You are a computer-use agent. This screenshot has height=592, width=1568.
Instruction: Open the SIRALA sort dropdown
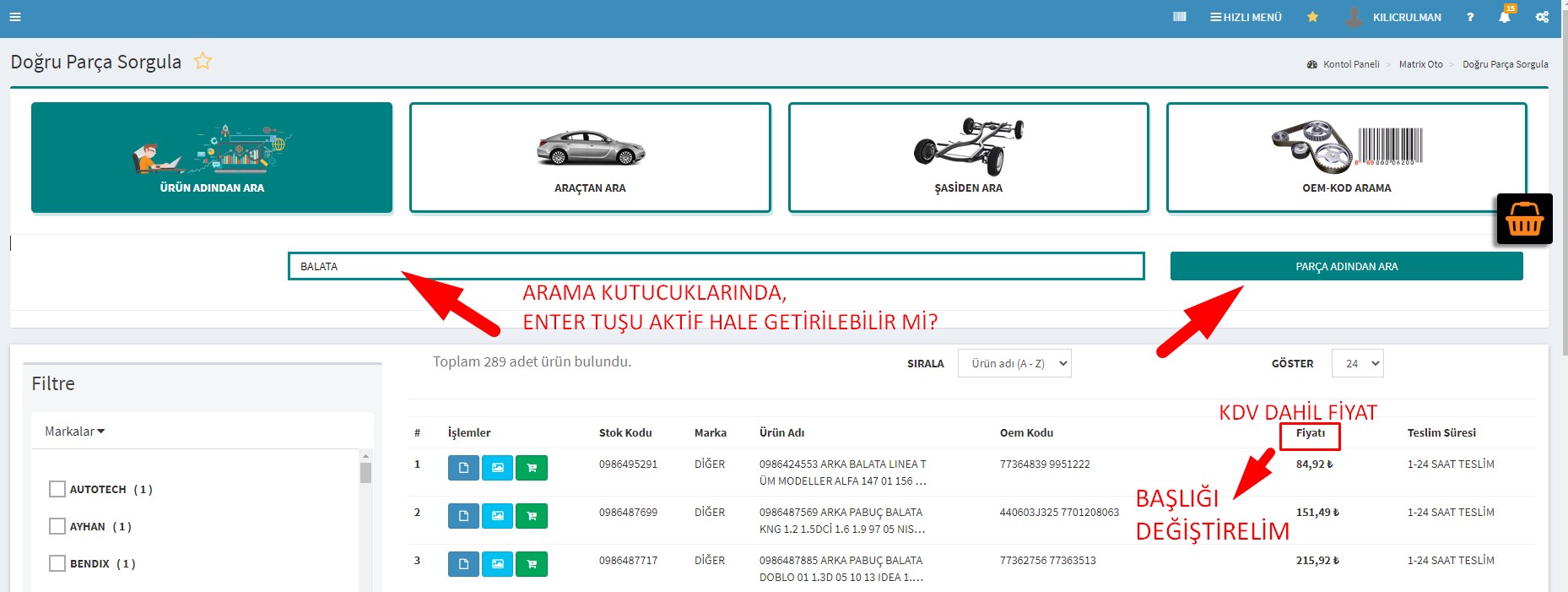tap(1014, 363)
